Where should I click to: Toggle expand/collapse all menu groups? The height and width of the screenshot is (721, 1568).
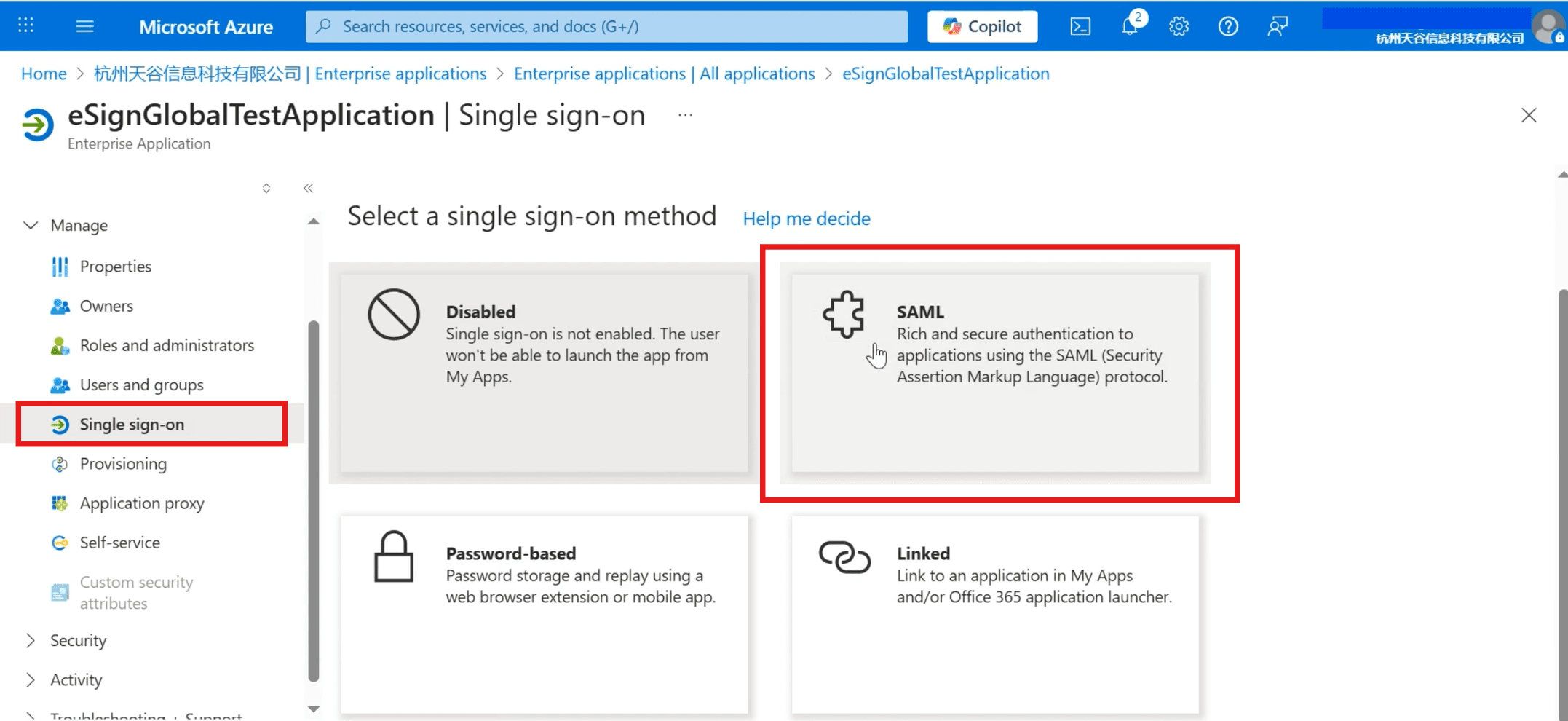[266, 188]
